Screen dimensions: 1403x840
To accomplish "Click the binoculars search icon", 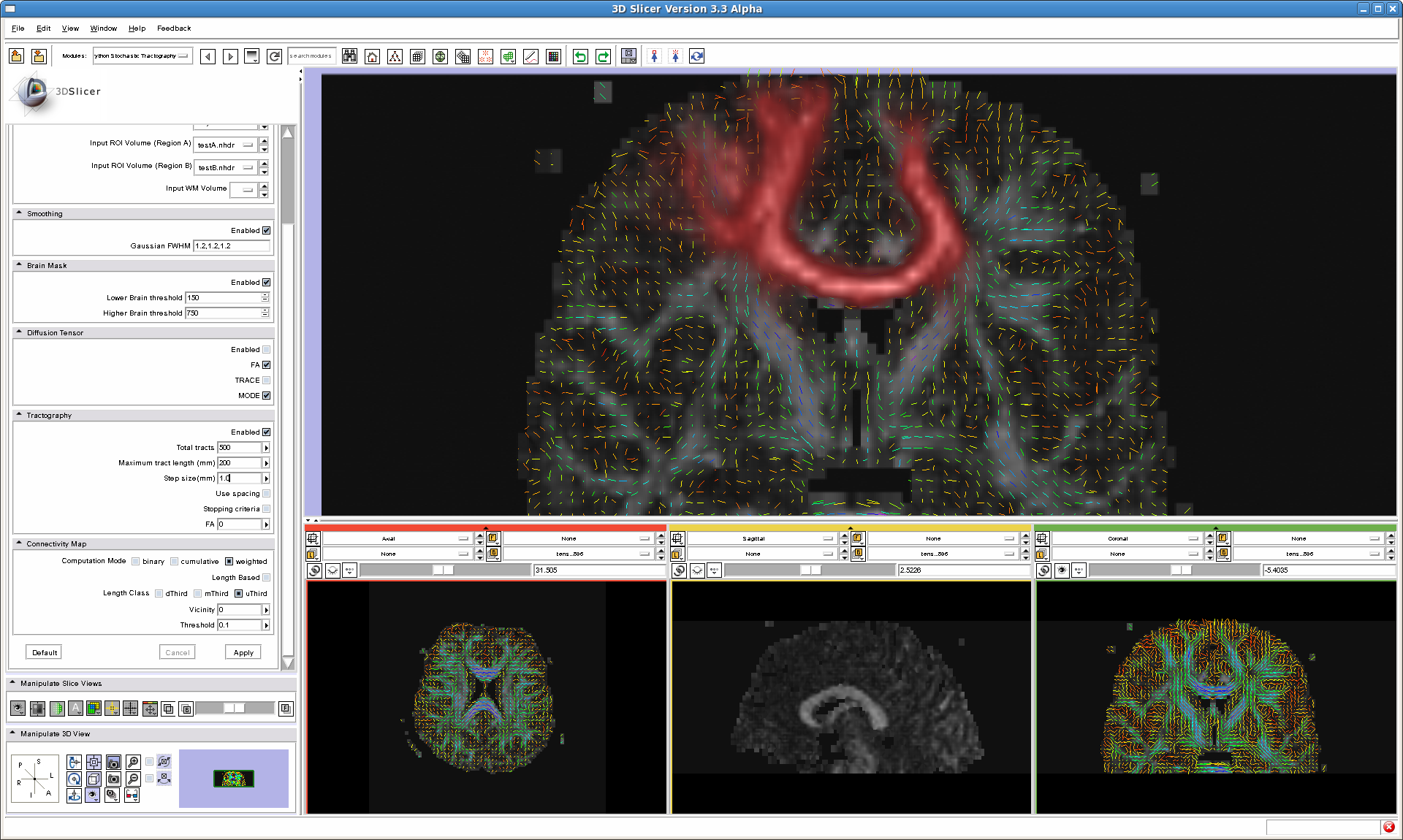I will coord(349,56).
